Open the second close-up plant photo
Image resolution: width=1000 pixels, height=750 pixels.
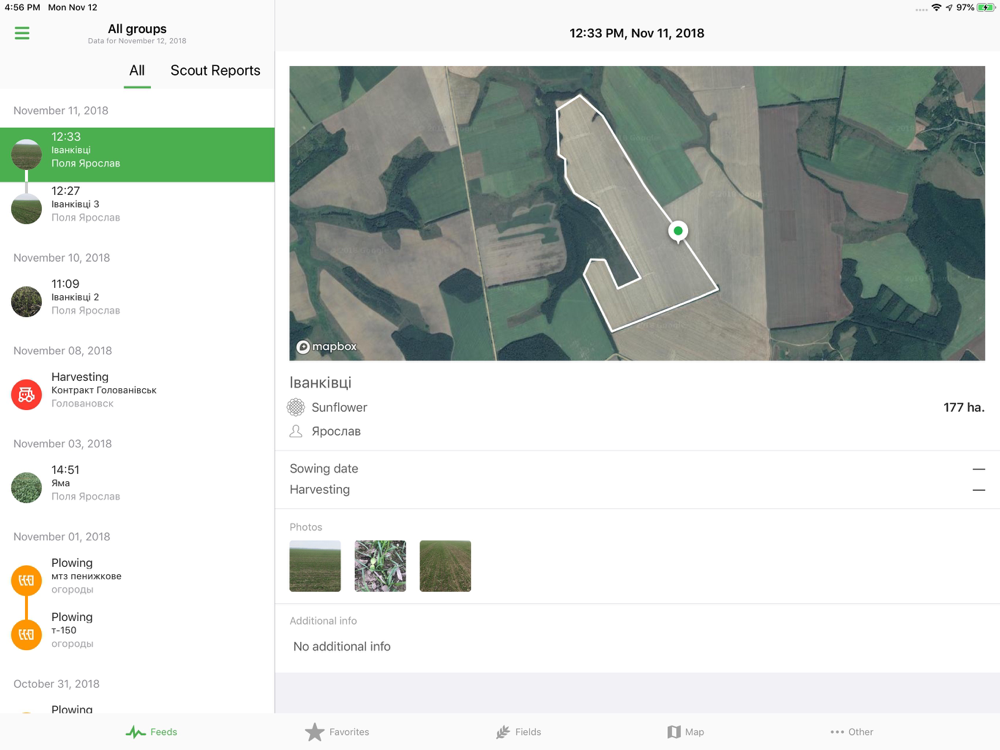[380, 566]
